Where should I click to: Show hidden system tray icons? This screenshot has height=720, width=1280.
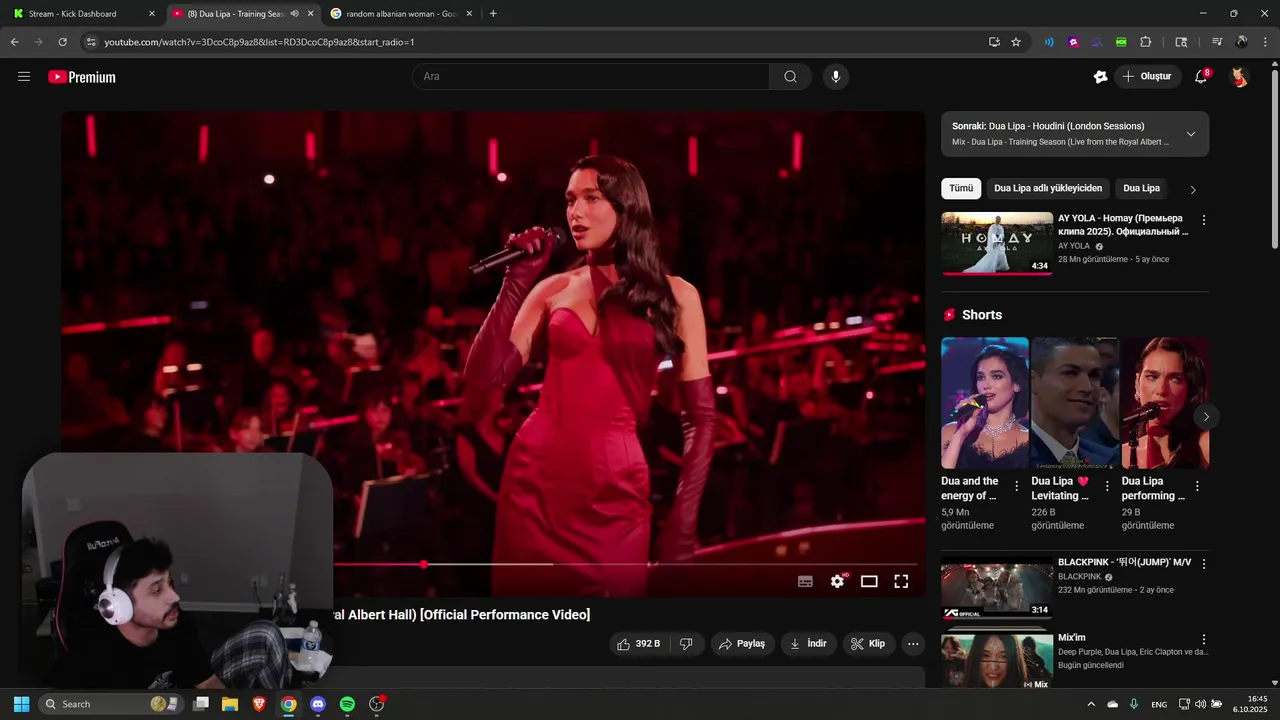pos(1091,704)
